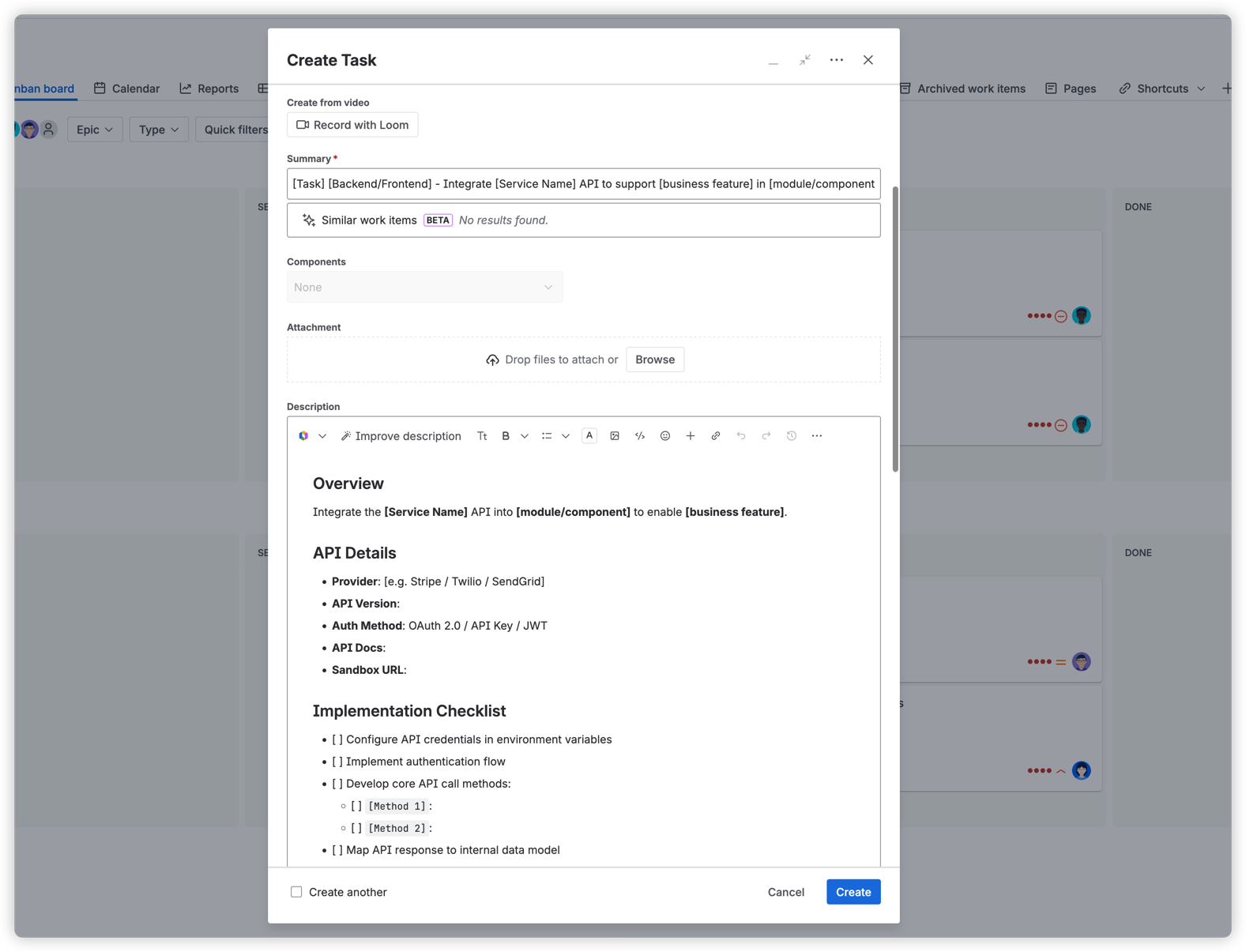Open the Type filter dropdown
Viewport: 1246px width, 952px height.
[x=159, y=130]
